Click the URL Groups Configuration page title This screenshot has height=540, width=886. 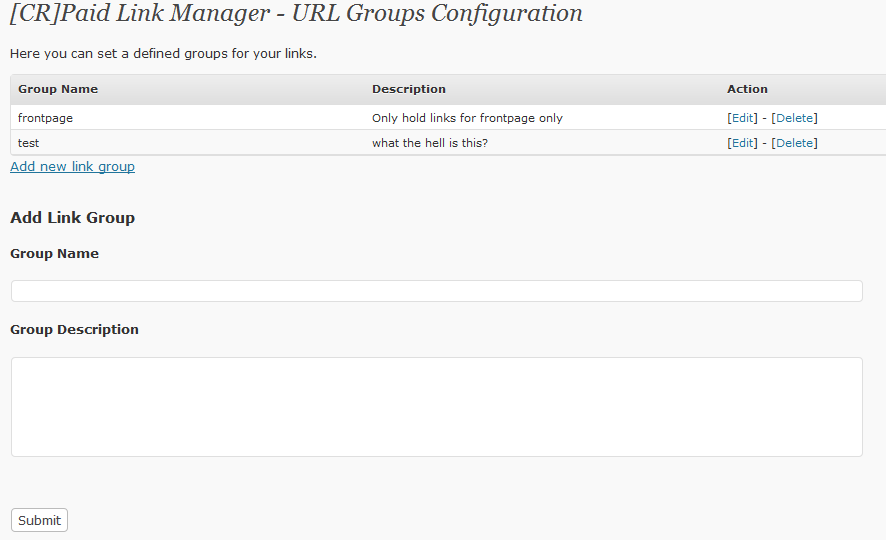[296, 14]
